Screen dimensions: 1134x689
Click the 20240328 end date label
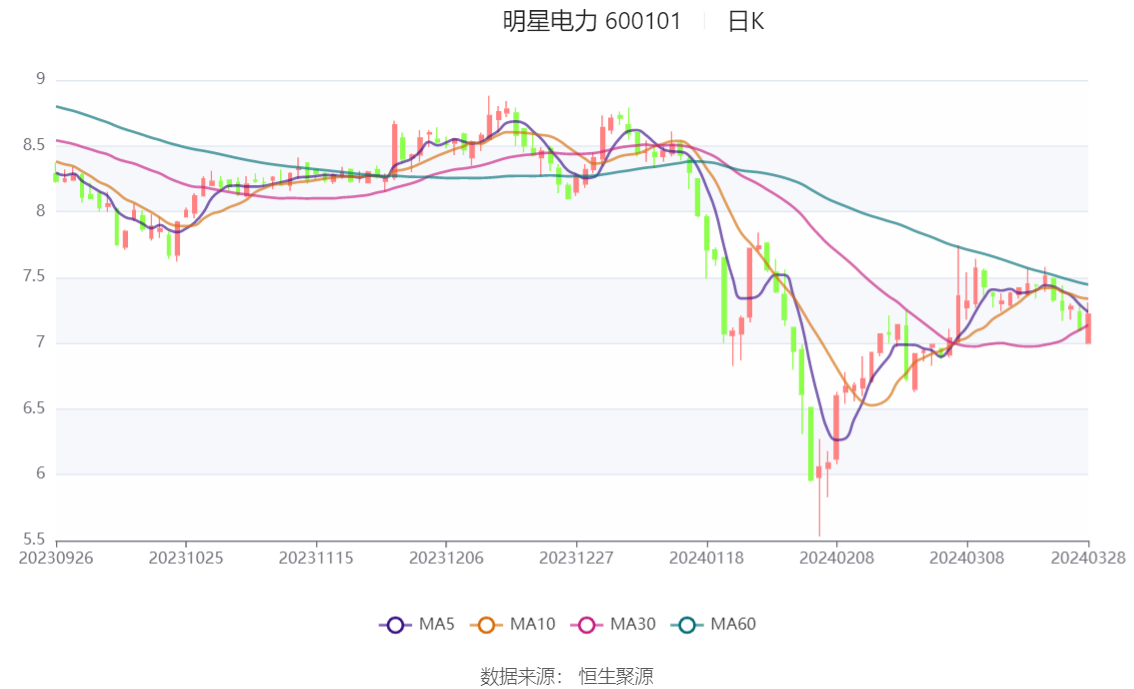[1088, 557]
